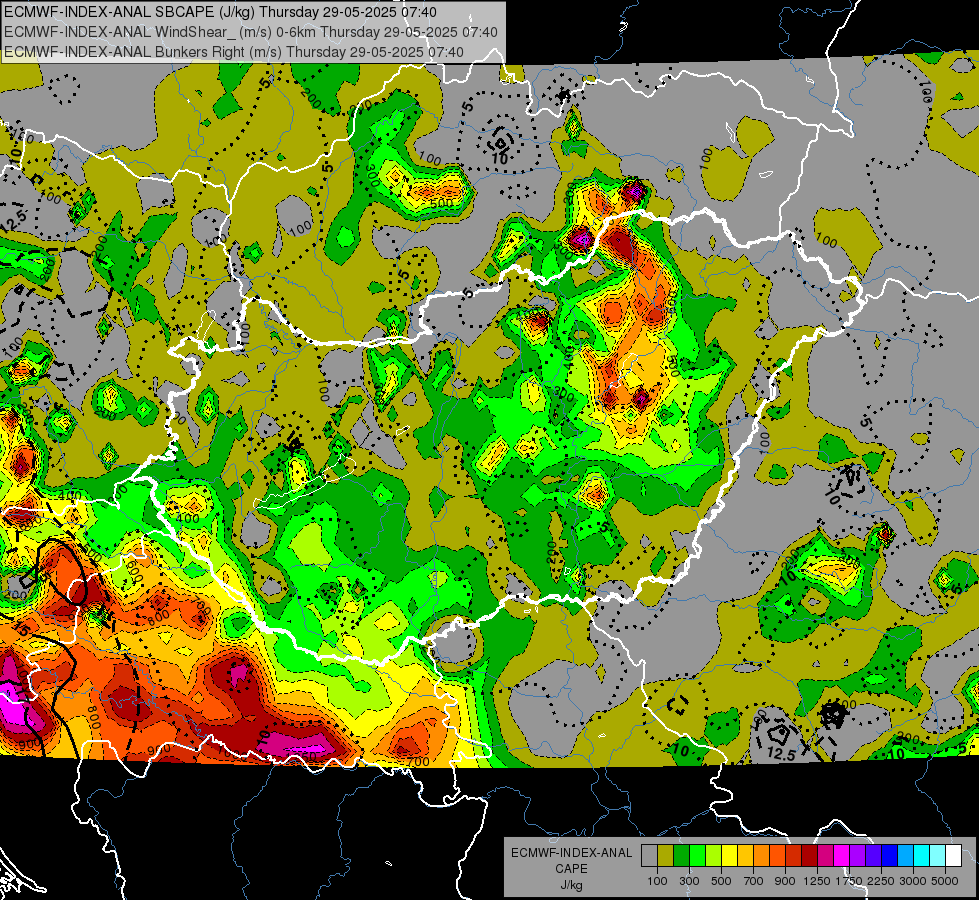Click the Bunkers Right (m/s) header line
Viewport: 979px width, 900px height.
[x=234, y=52]
